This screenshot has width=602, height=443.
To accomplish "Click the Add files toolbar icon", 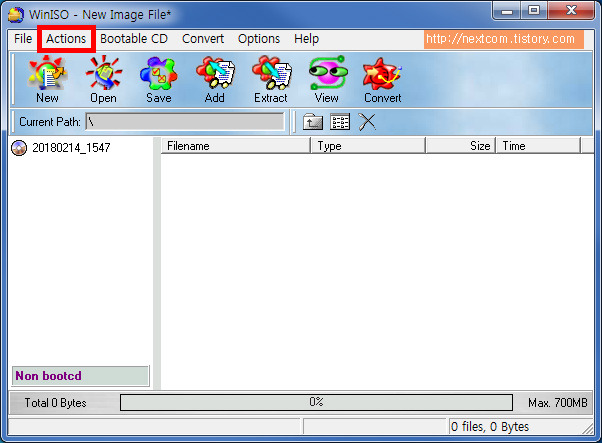I will click(215, 79).
